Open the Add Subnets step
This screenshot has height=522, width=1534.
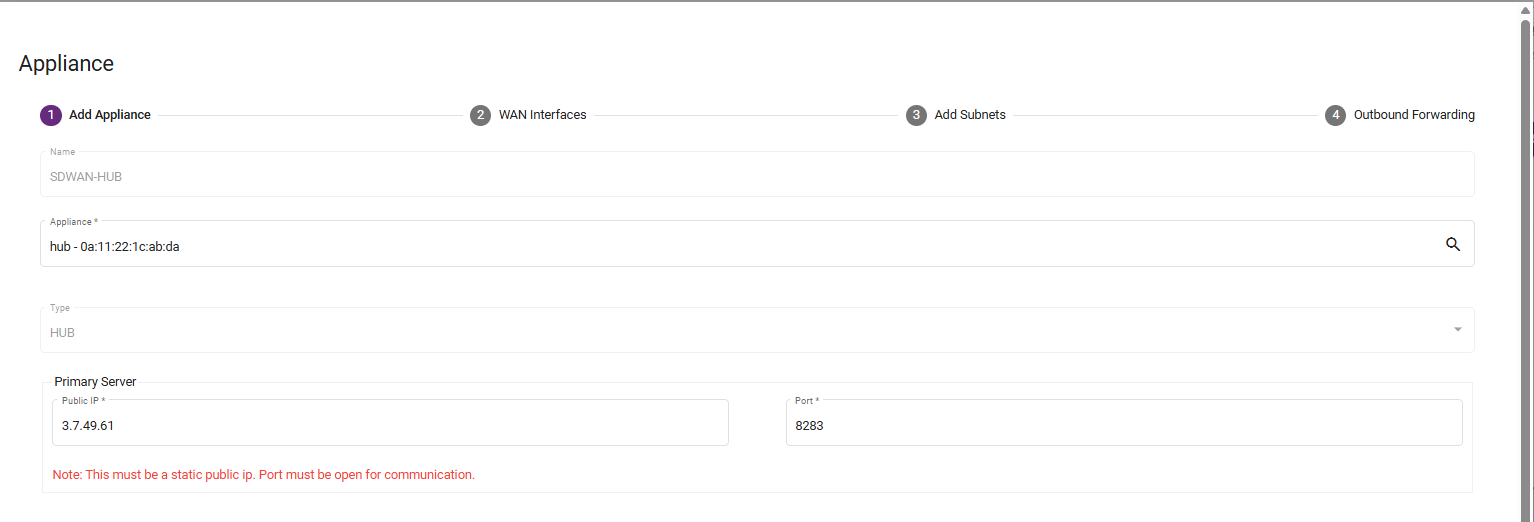point(970,115)
